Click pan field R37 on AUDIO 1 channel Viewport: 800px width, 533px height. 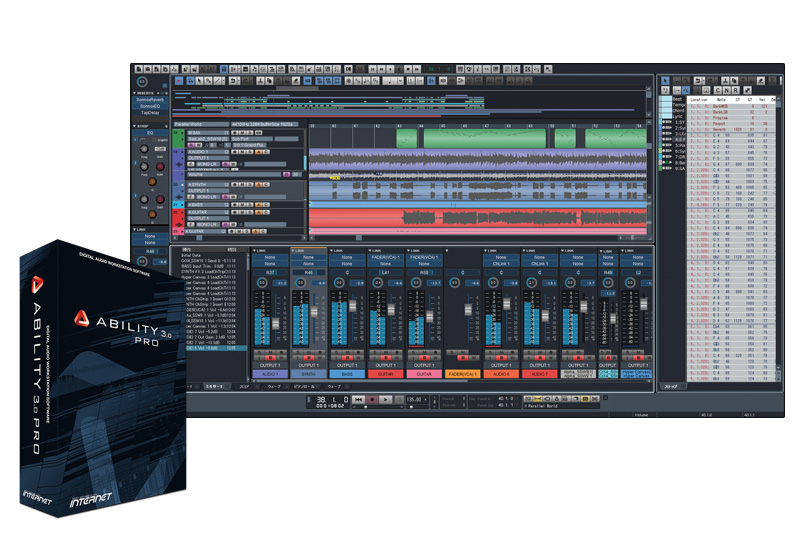[270, 273]
